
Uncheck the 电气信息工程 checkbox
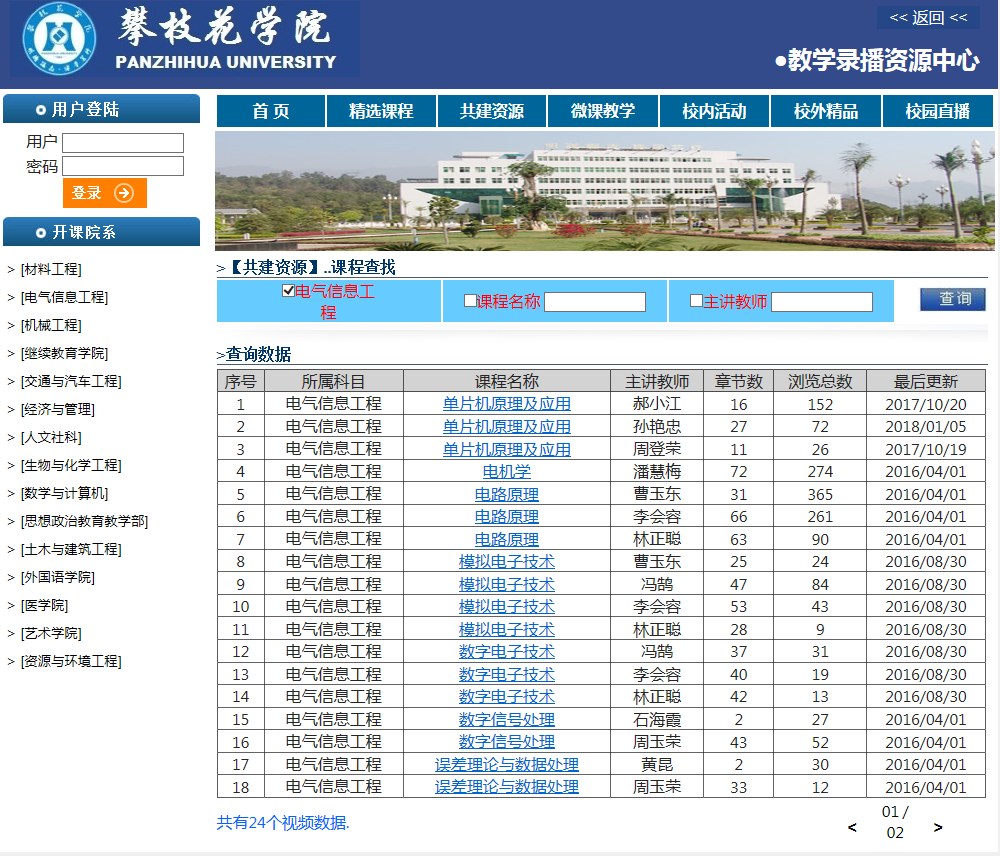289,291
